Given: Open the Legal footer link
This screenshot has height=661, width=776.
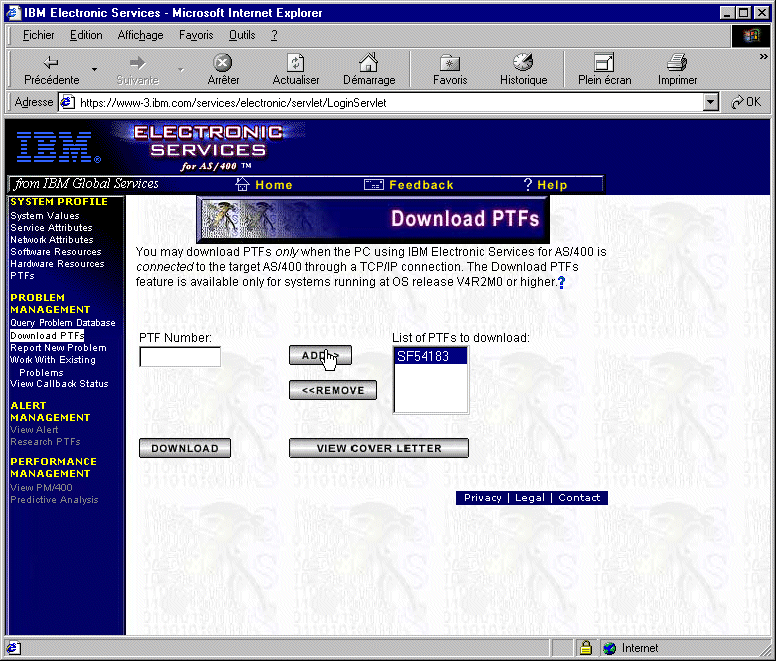Looking at the screenshot, I should pyautogui.click(x=530, y=498).
